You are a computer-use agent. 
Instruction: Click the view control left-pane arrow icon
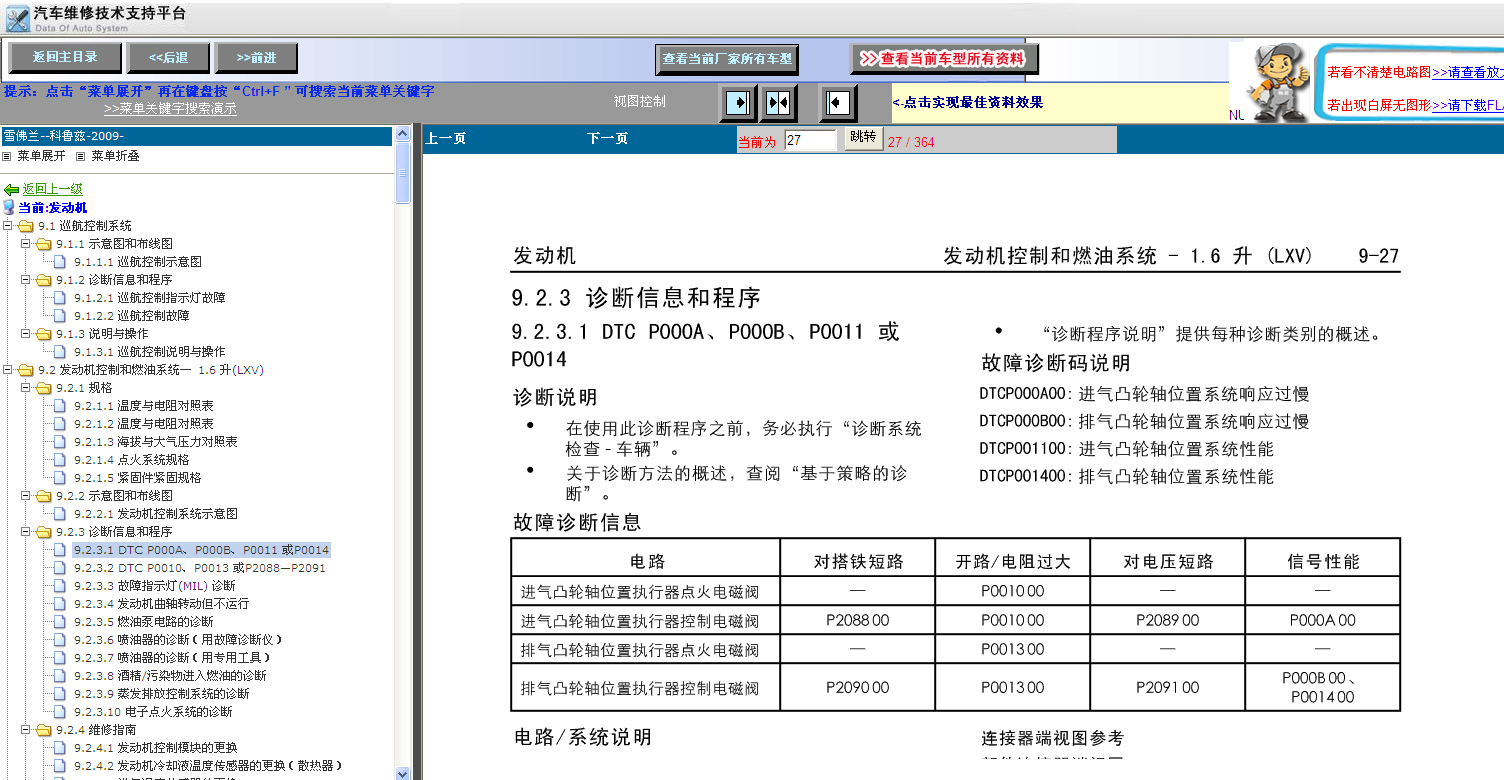(738, 102)
